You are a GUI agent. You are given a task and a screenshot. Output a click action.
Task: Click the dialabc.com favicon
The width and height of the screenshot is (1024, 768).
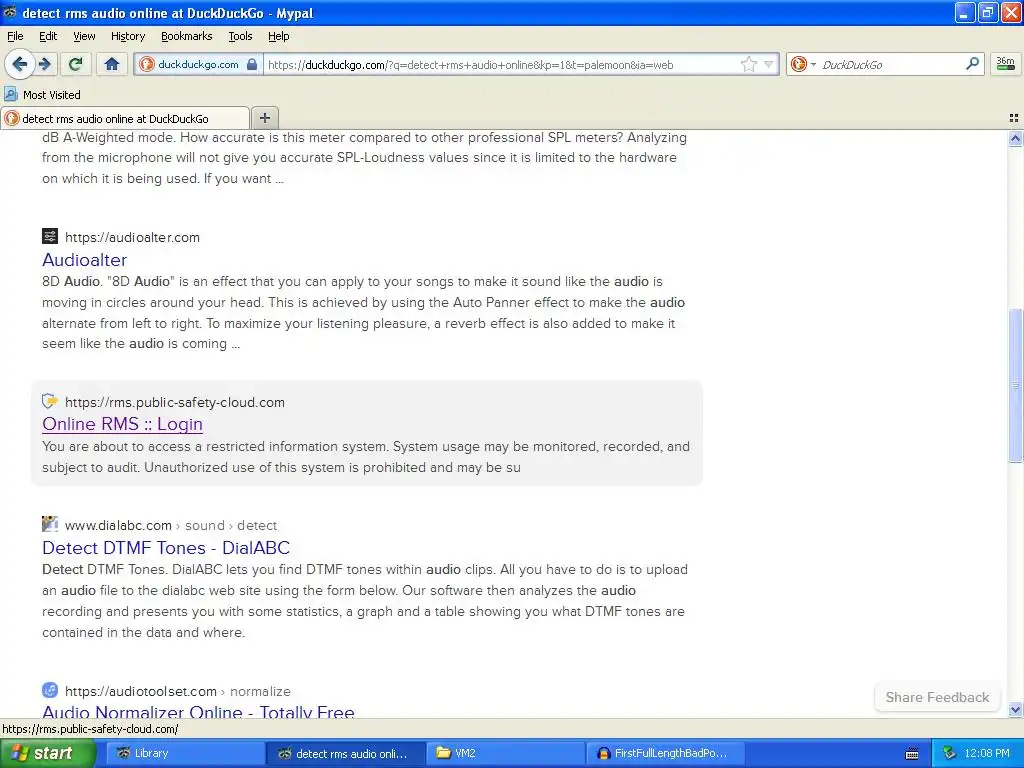coord(50,524)
